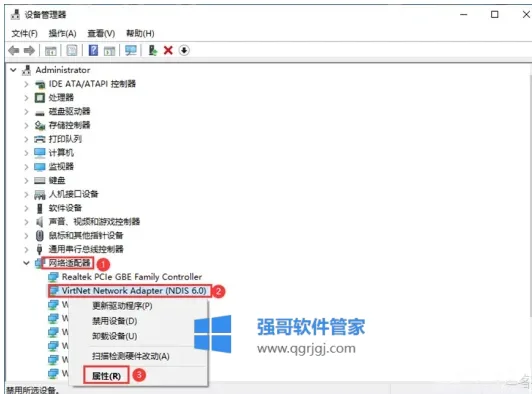Maximize the 设备管理器 window
The image size is (532, 394).
(x=495, y=14)
